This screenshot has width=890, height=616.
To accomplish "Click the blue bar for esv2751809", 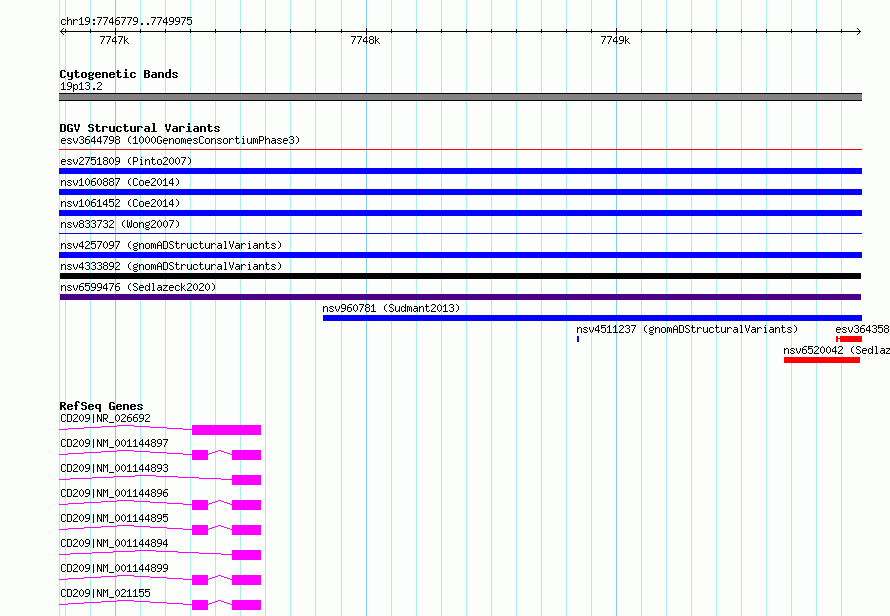I will coord(460,171).
